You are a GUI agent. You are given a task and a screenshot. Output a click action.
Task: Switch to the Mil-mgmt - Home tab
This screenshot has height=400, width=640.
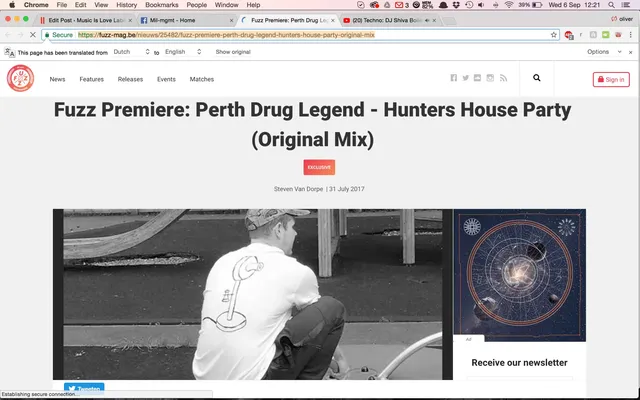(x=187, y=20)
